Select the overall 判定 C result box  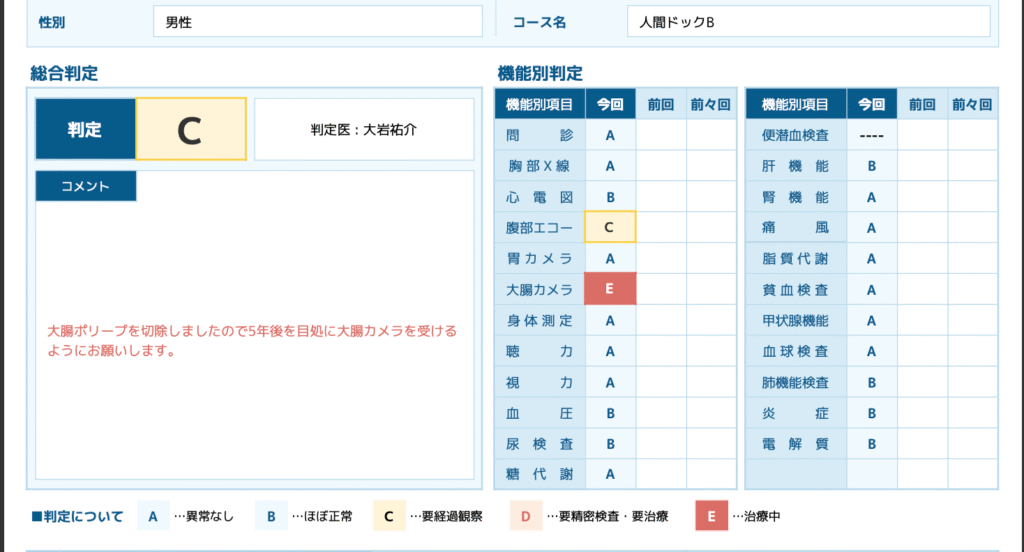tap(191, 129)
